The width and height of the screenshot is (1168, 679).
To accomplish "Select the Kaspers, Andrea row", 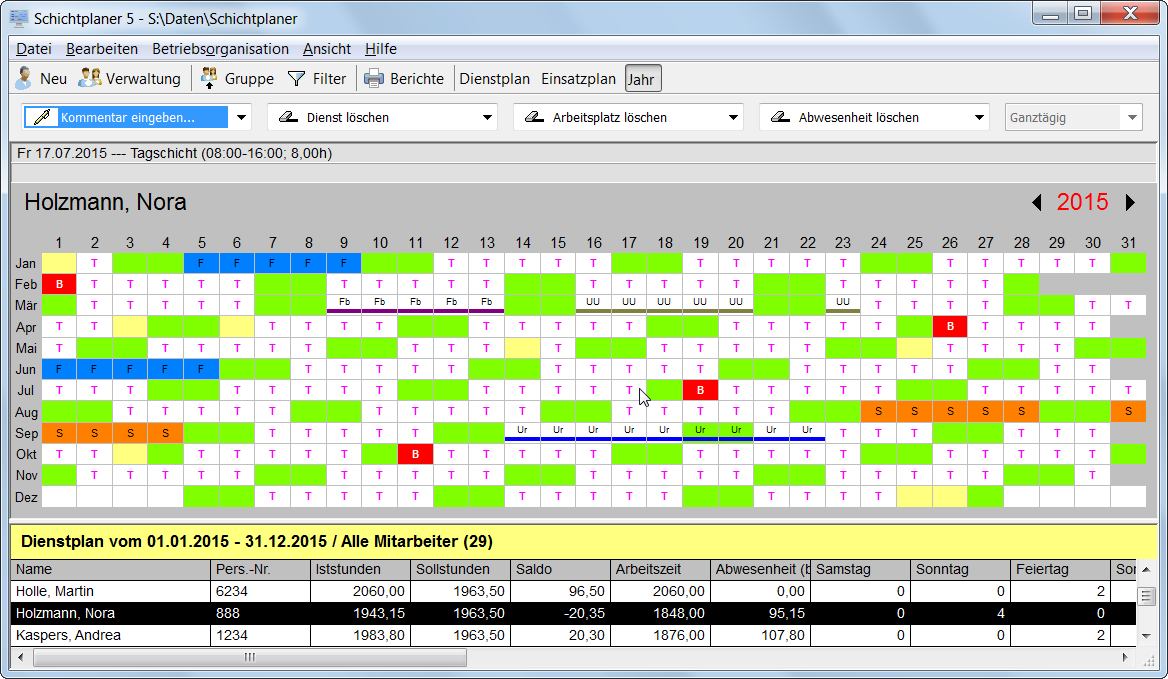I will click(574, 635).
